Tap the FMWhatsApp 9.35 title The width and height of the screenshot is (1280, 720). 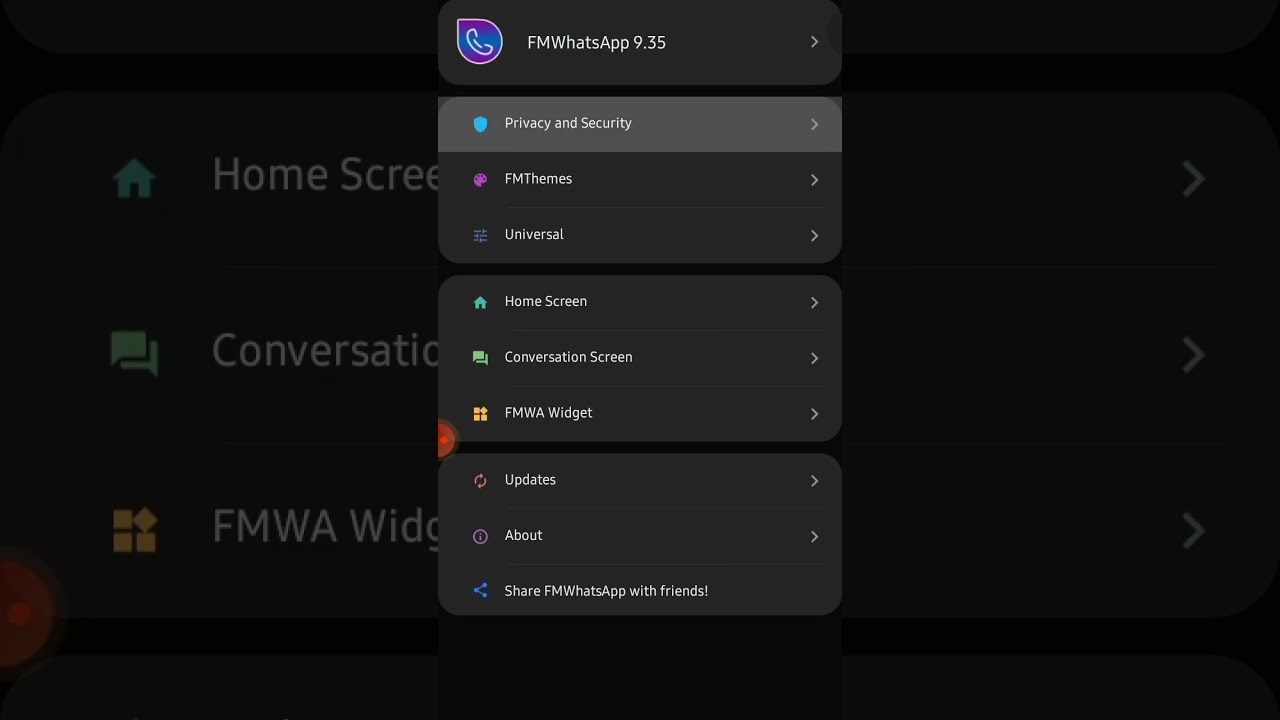pos(596,42)
